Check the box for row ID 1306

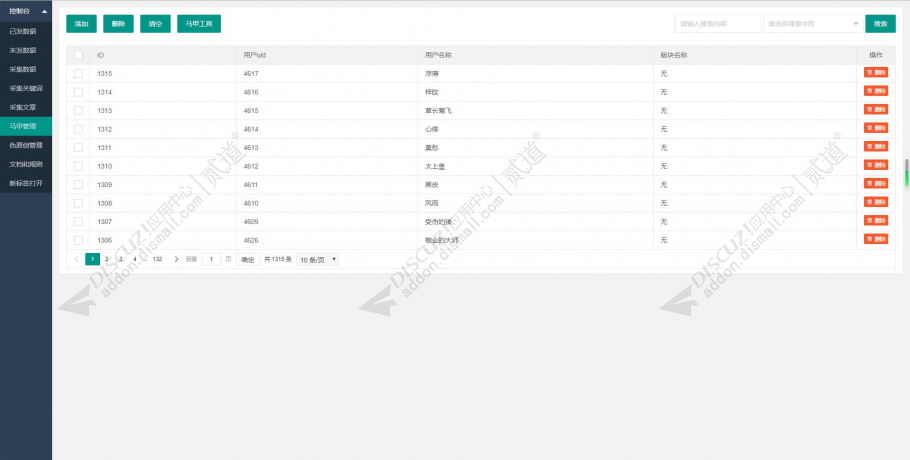[78, 240]
